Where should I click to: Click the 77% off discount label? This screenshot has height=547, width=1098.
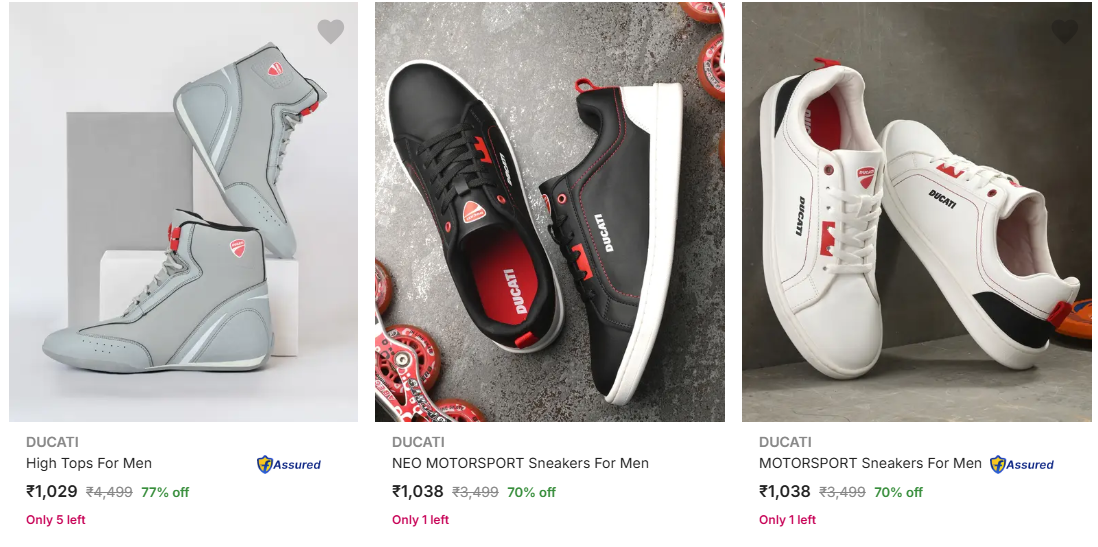pyautogui.click(x=165, y=492)
